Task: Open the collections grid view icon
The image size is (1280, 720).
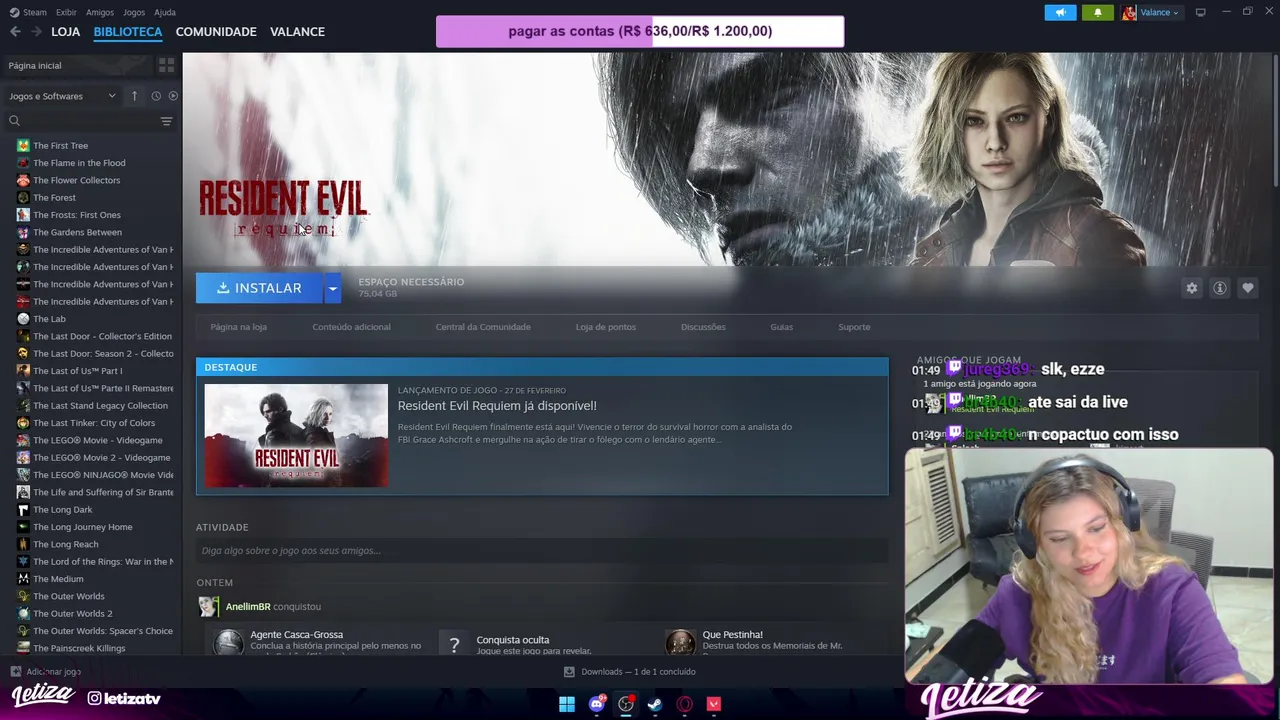Action: 166,65
